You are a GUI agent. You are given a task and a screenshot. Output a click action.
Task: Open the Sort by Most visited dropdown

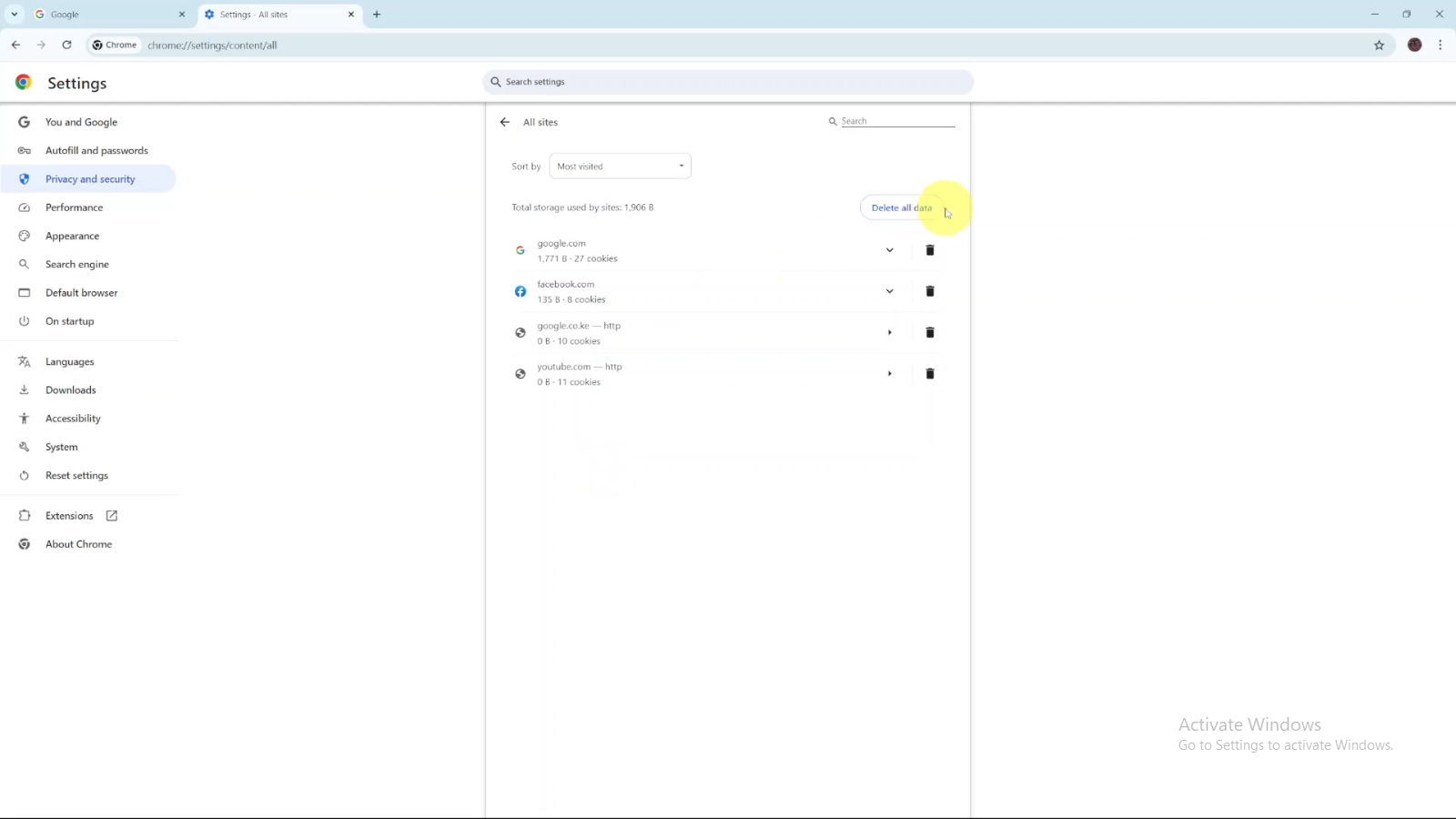(620, 167)
